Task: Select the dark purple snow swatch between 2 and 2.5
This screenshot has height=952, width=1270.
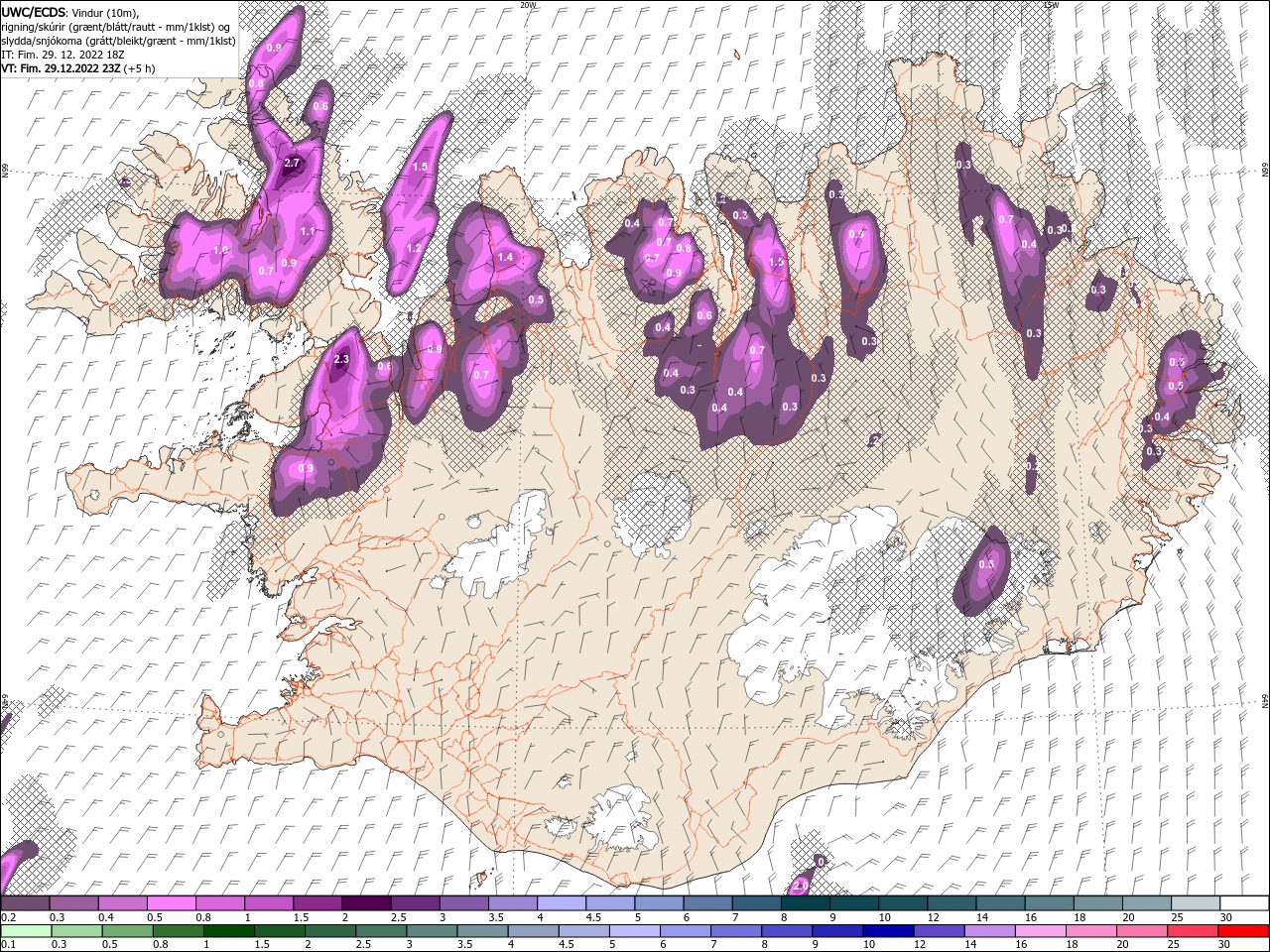Action: click(x=366, y=902)
